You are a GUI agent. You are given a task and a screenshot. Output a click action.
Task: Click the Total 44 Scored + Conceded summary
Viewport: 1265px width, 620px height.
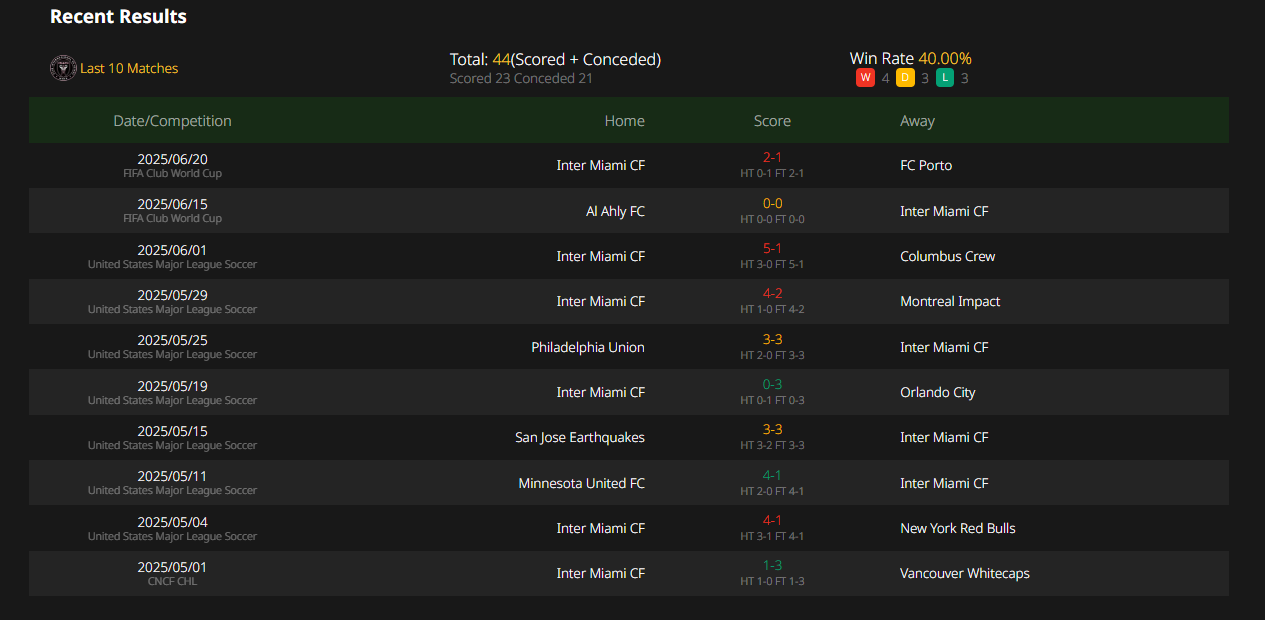click(x=555, y=59)
